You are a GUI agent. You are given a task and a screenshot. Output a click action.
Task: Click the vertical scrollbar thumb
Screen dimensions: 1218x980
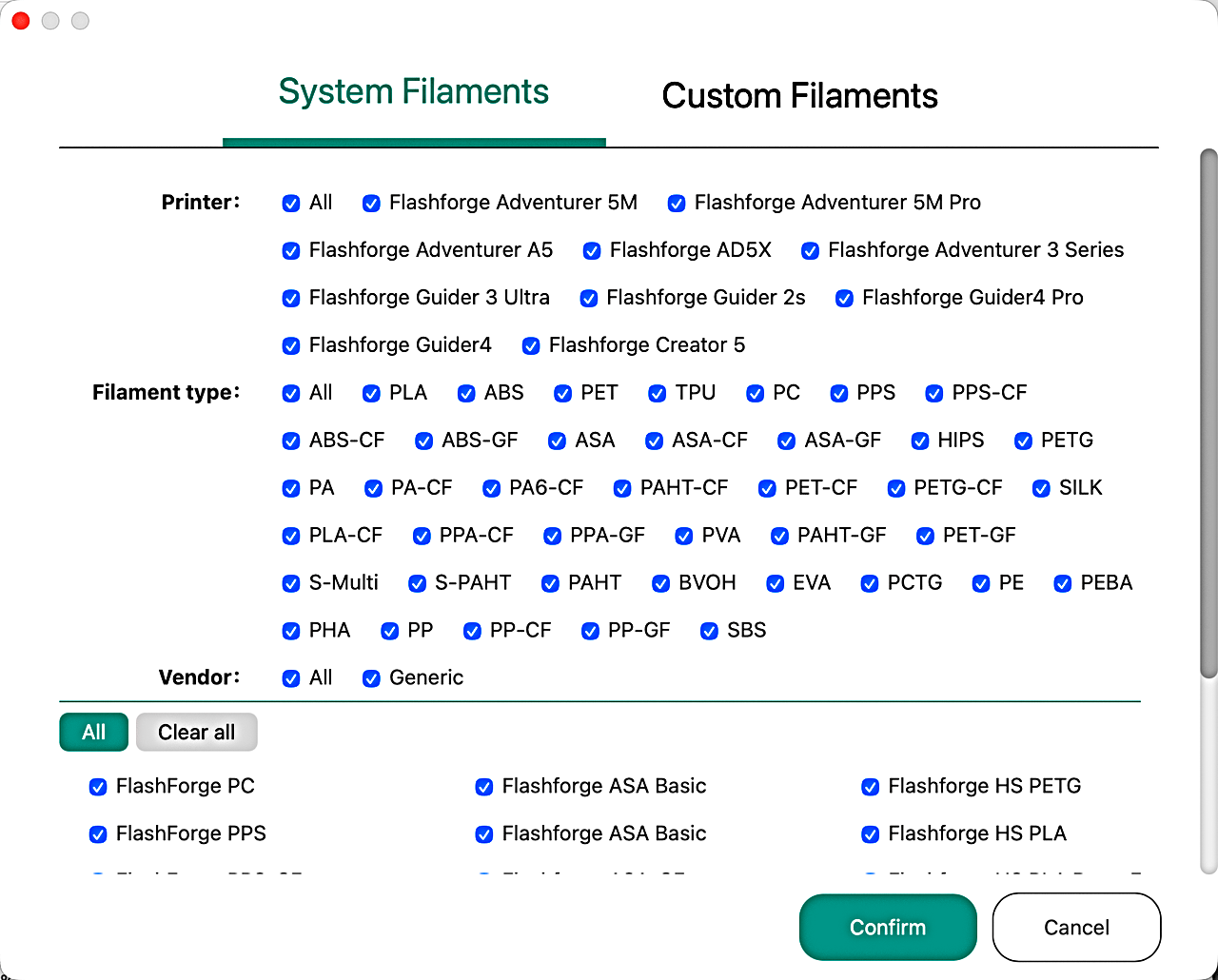pos(1208,414)
